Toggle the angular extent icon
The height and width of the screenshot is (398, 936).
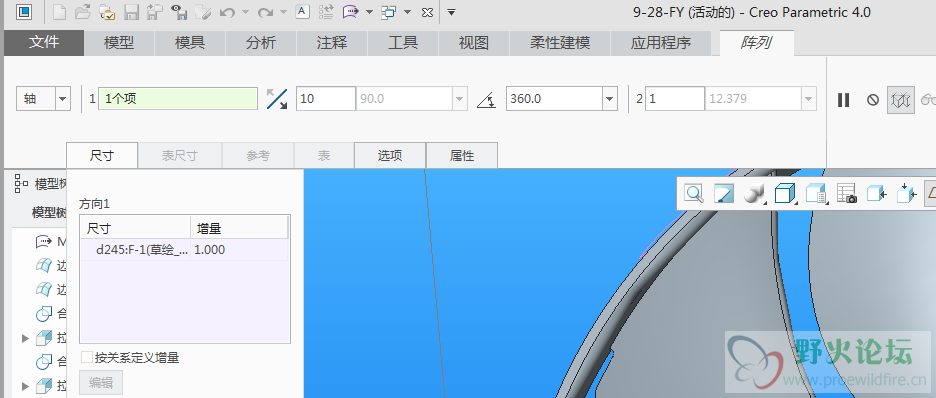coord(487,99)
